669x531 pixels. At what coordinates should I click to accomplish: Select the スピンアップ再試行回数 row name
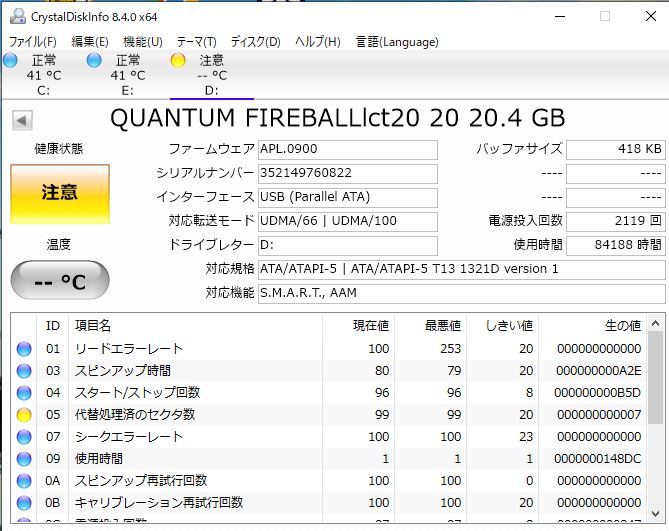[x=141, y=481]
